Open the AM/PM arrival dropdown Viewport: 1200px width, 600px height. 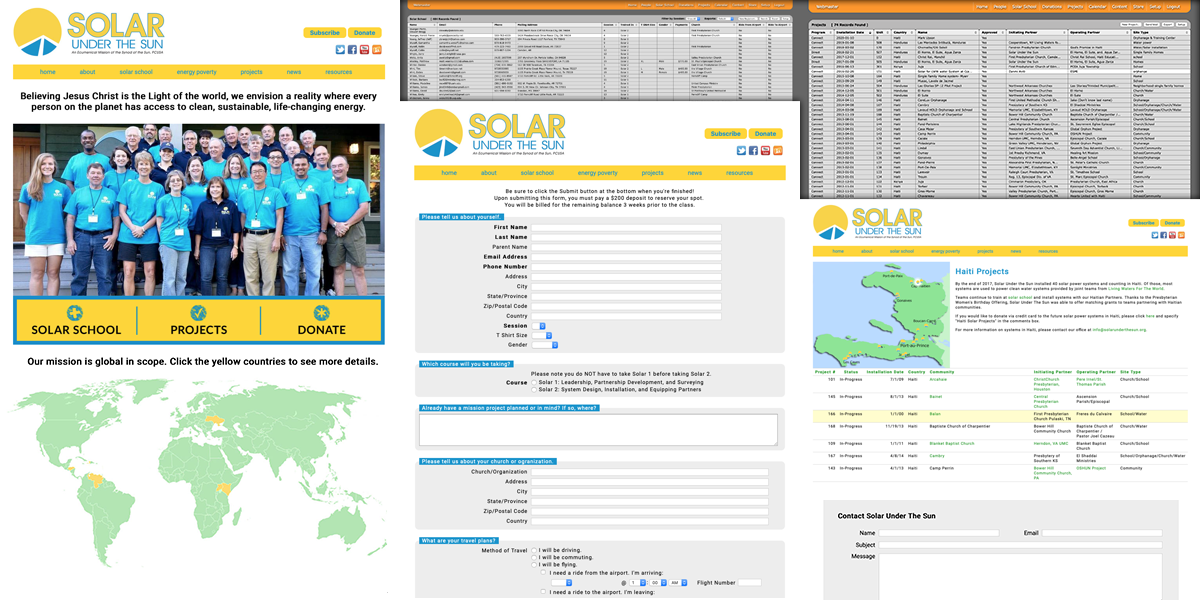click(x=678, y=582)
